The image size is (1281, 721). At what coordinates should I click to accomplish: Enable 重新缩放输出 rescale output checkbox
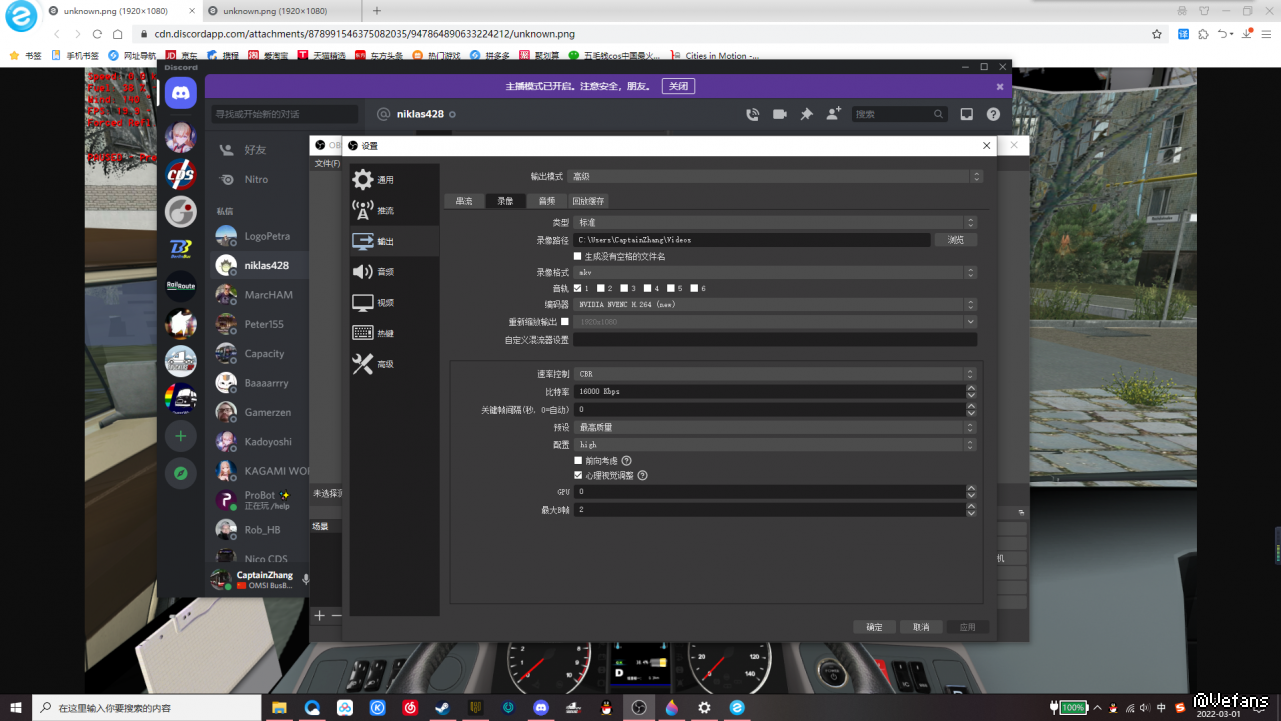click(x=565, y=322)
